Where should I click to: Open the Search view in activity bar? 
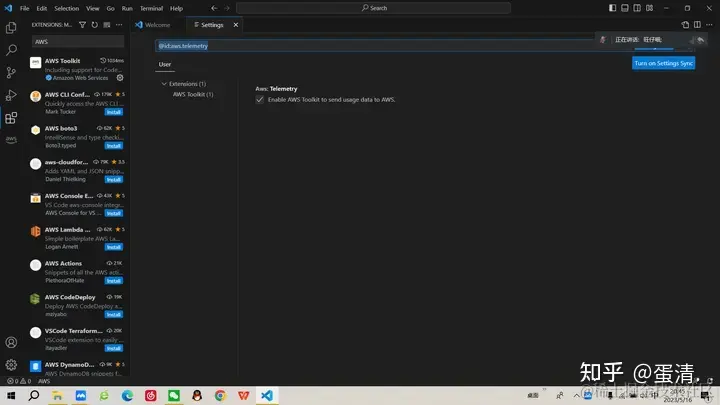tap(11, 50)
